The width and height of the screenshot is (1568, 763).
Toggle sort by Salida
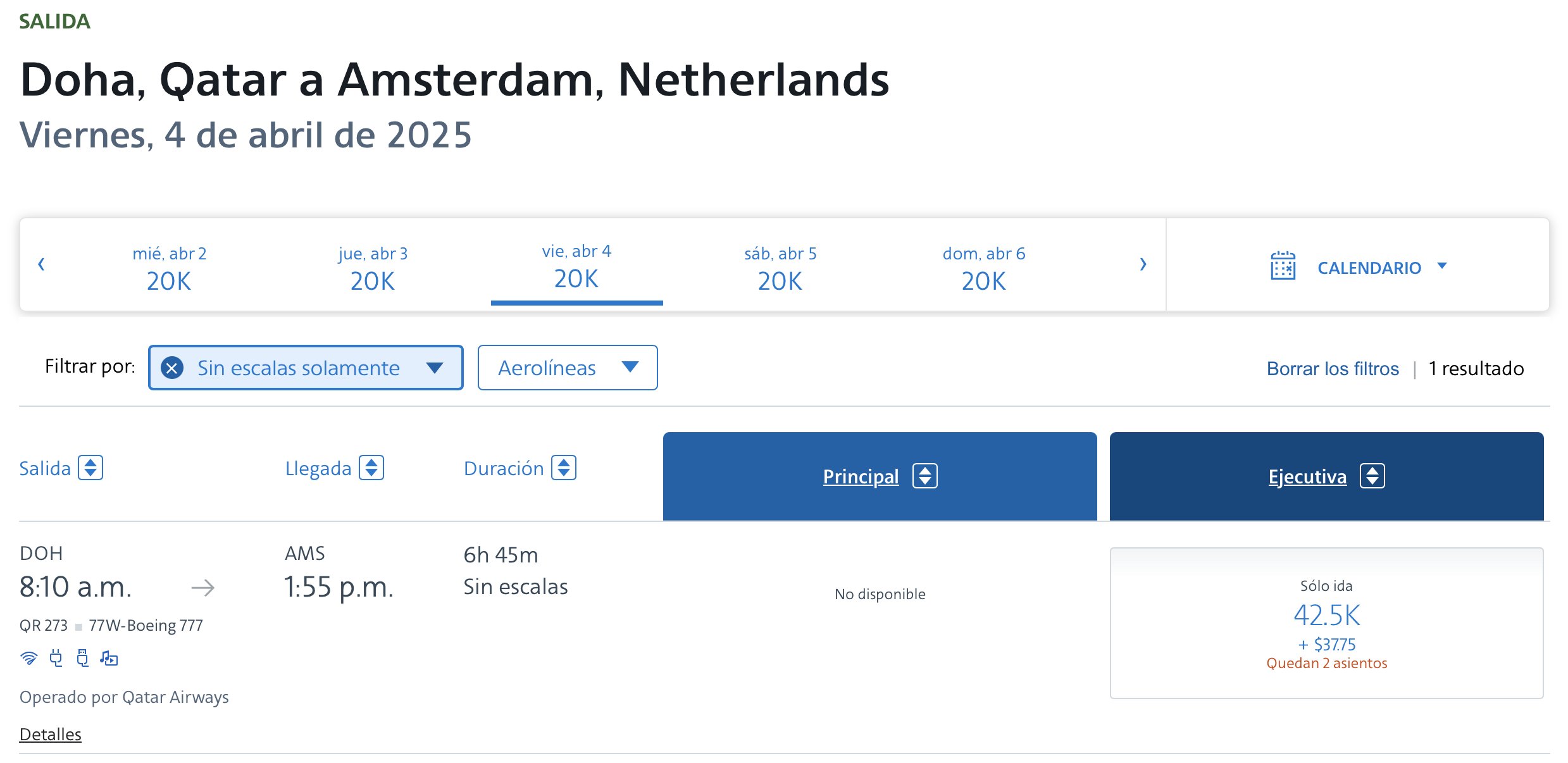[90, 468]
